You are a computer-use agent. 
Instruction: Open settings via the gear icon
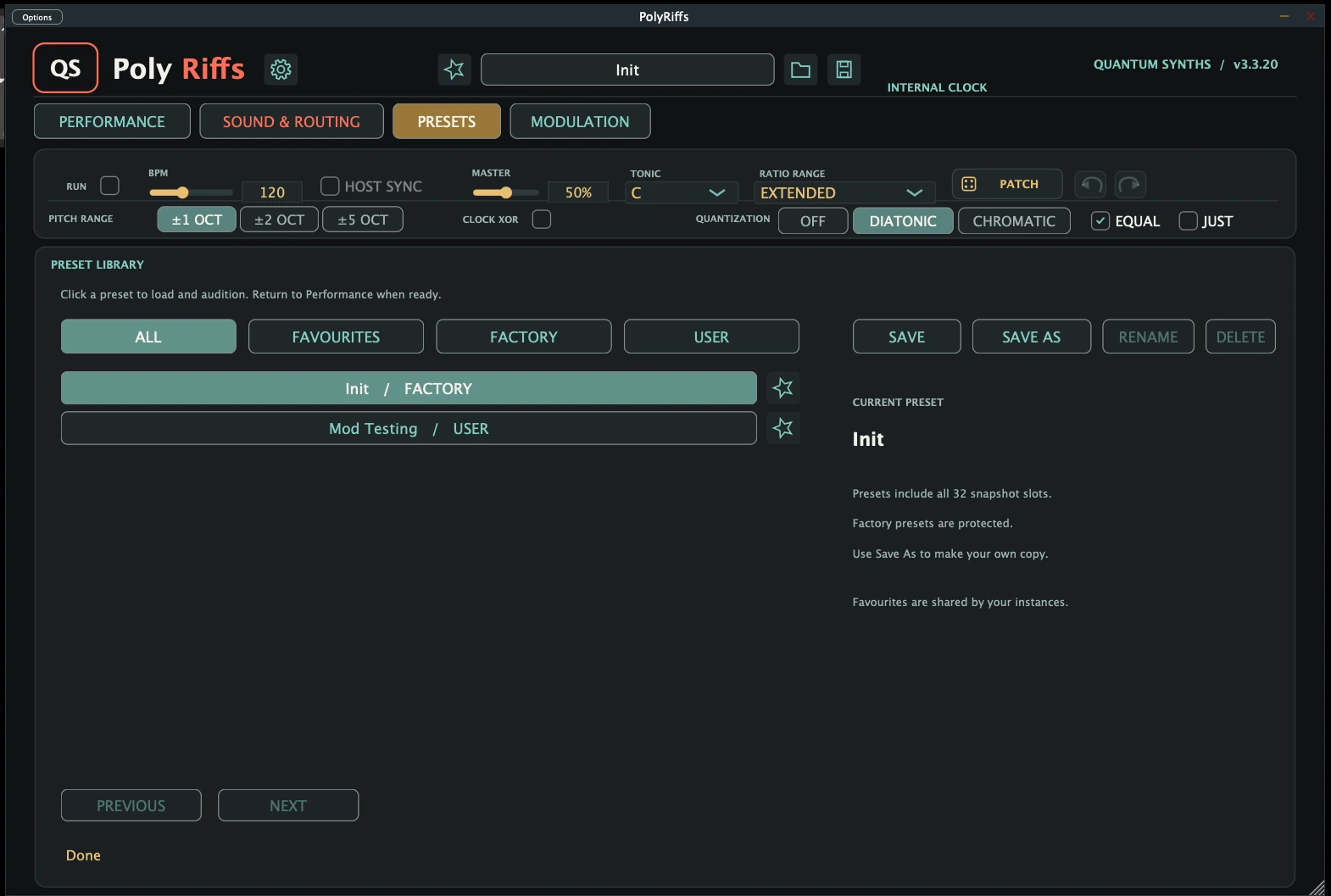[x=281, y=69]
